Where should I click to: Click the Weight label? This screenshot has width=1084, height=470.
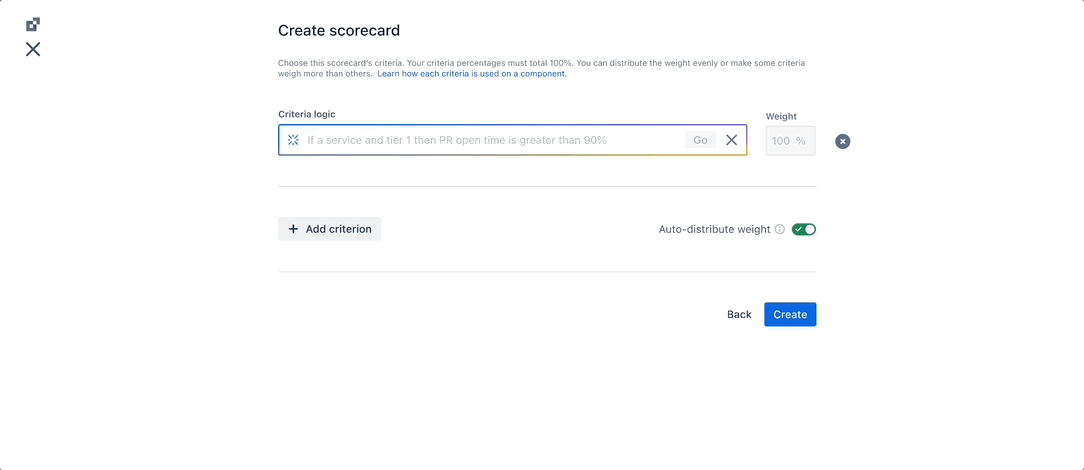point(781,116)
